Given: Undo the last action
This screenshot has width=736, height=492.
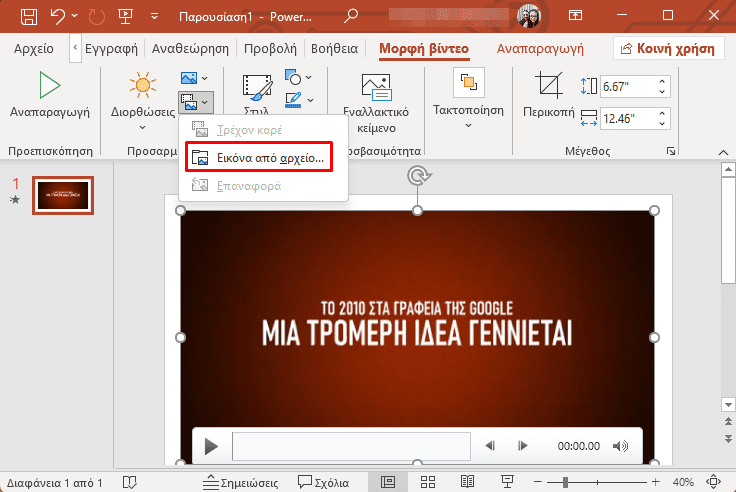Looking at the screenshot, I should click(57, 16).
